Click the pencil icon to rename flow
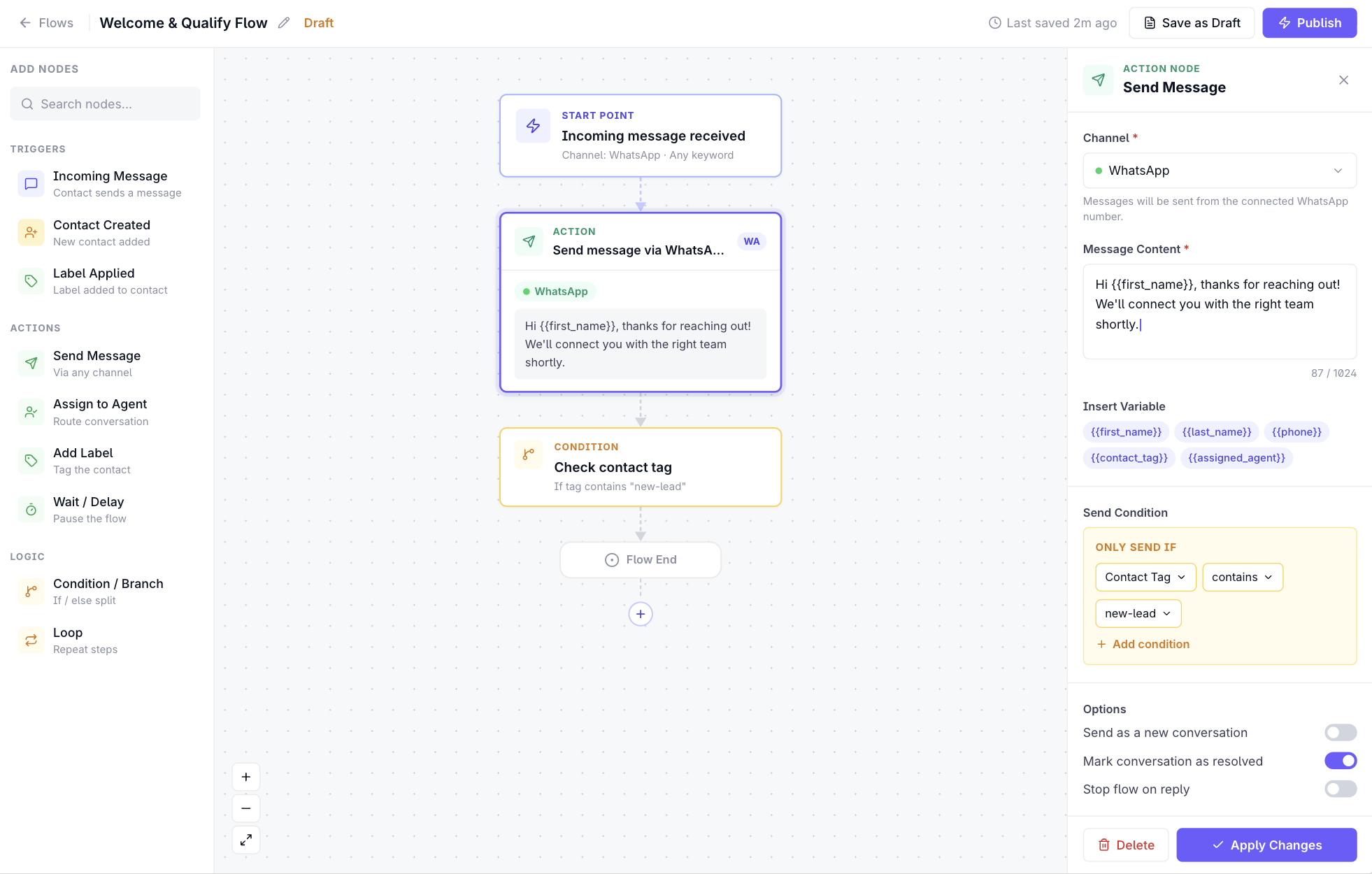The height and width of the screenshot is (874, 1372). tap(284, 23)
